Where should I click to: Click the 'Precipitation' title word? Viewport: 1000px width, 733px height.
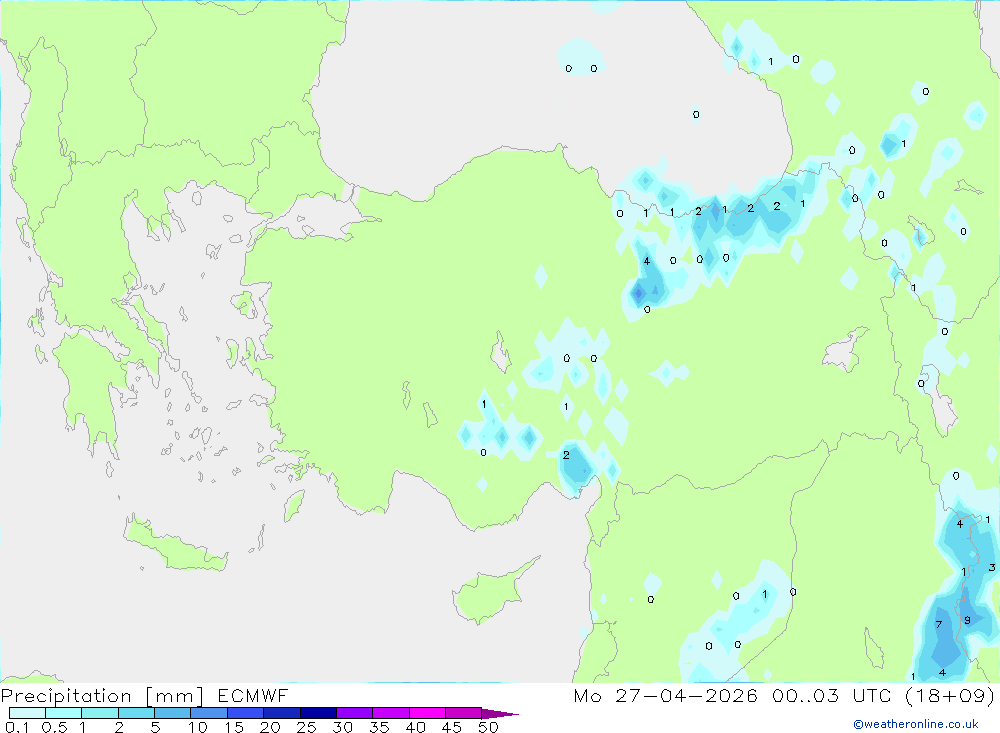coord(66,695)
